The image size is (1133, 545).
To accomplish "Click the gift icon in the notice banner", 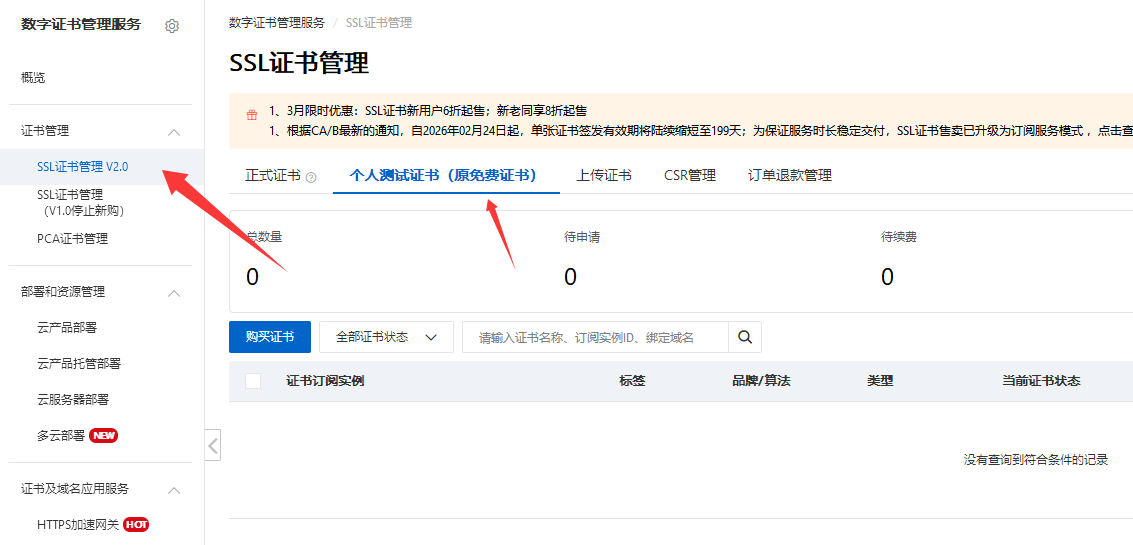I will (252, 112).
